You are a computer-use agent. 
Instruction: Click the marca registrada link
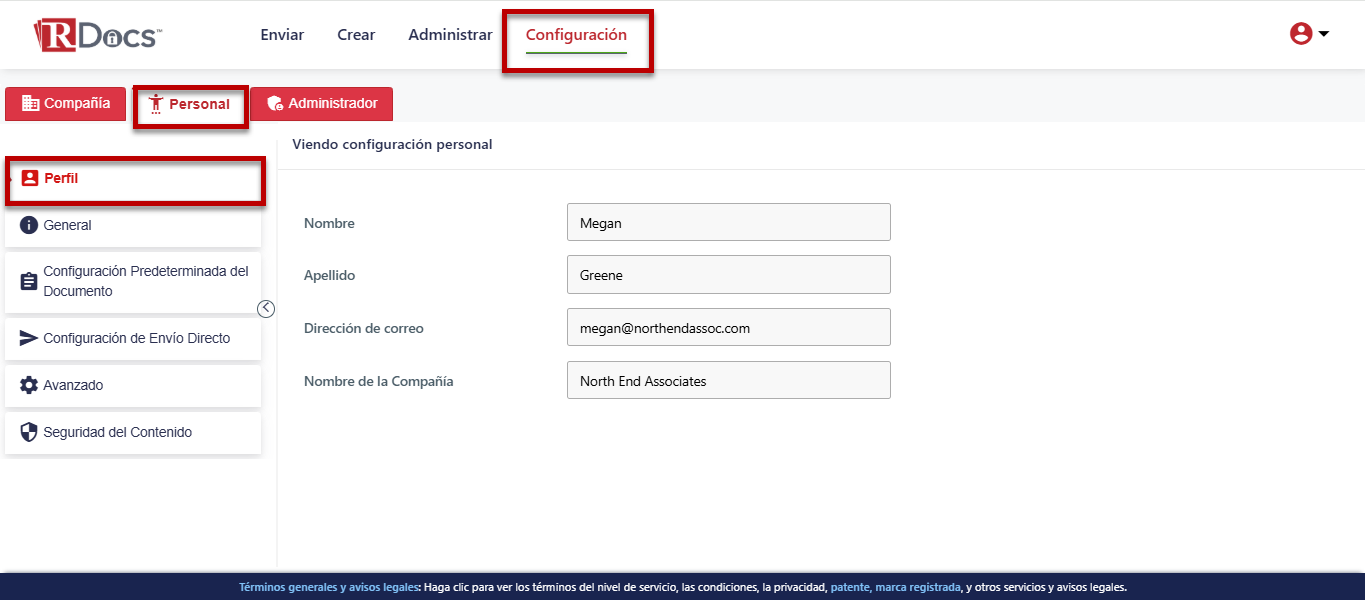click(x=918, y=588)
